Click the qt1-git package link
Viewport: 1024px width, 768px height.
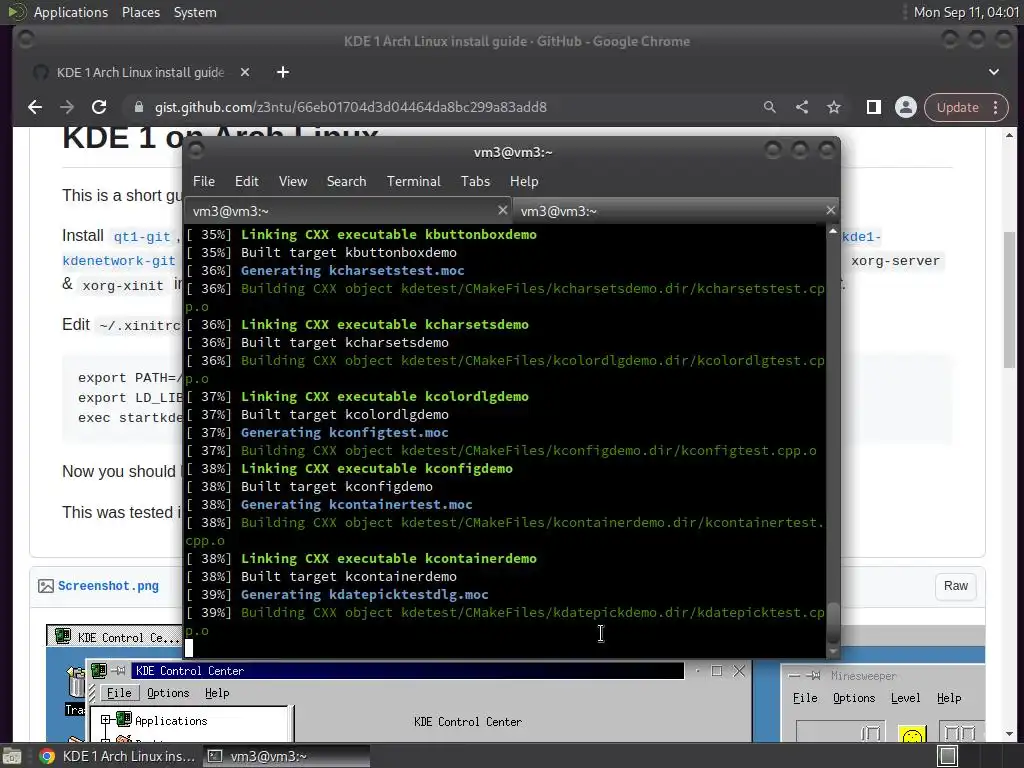pyautogui.click(x=142, y=236)
